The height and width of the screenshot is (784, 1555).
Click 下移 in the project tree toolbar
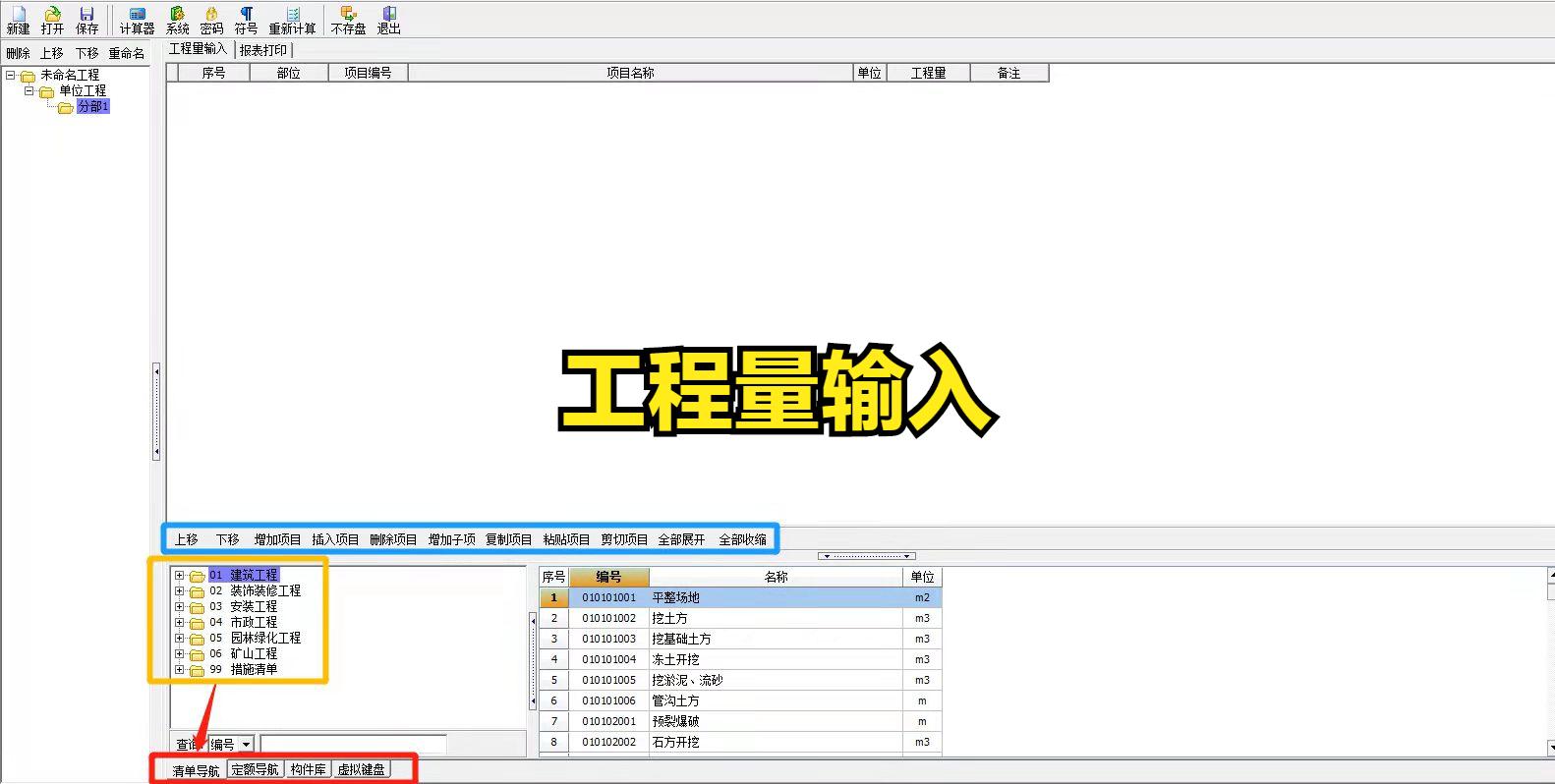click(87, 53)
